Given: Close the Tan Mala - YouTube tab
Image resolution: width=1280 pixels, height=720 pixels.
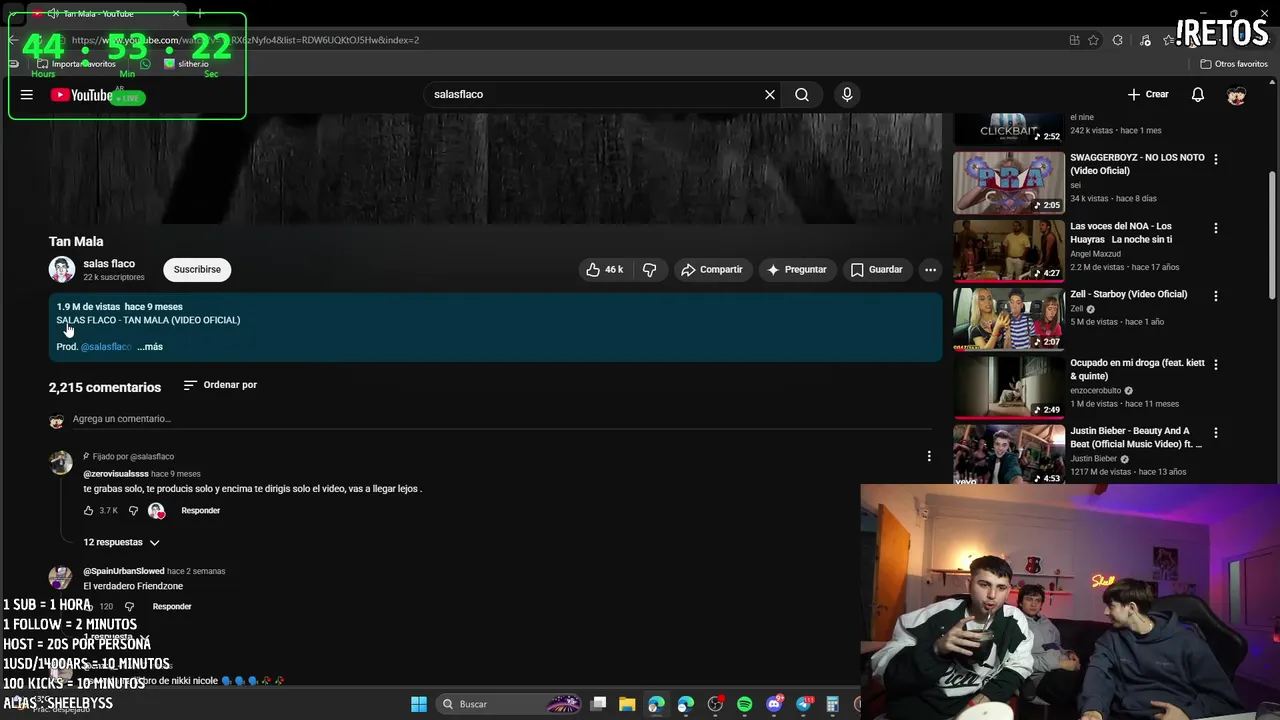Looking at the screenshot, I should [176, 13].
